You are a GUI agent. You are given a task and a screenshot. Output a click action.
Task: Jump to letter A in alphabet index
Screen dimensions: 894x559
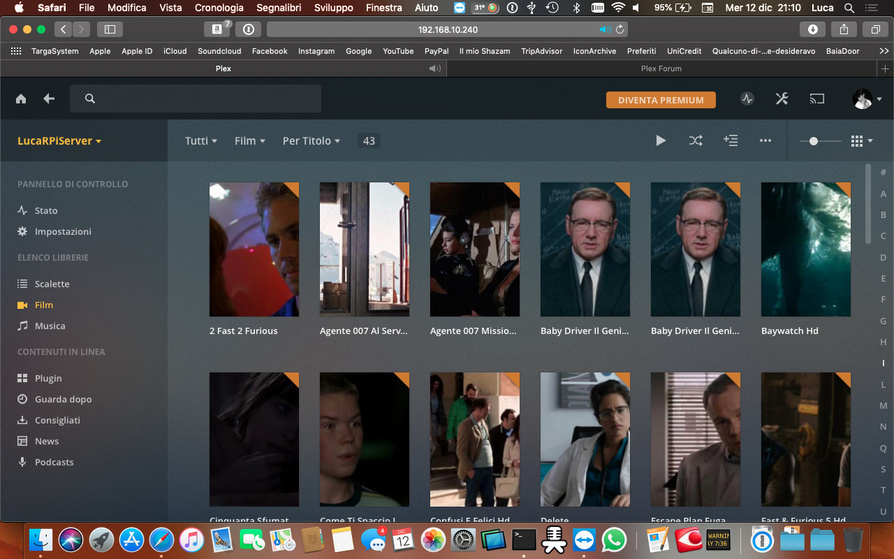(883, 194)
